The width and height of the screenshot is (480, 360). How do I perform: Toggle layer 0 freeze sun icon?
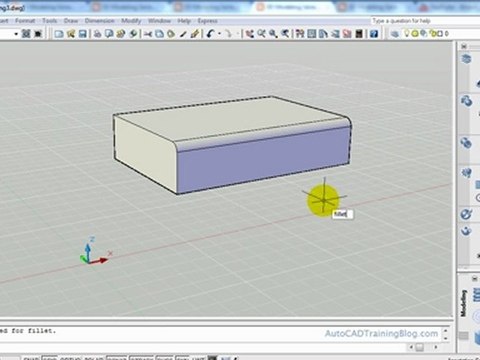415,33
